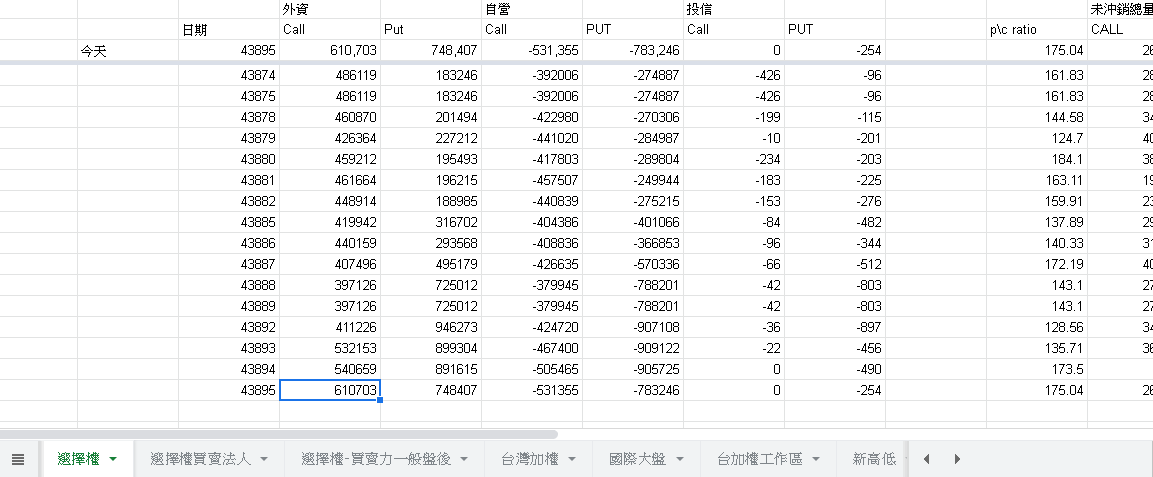This screenshot has width=1153, height=477.
Task: Open the all sheets list icon
Action: point(17,459)
